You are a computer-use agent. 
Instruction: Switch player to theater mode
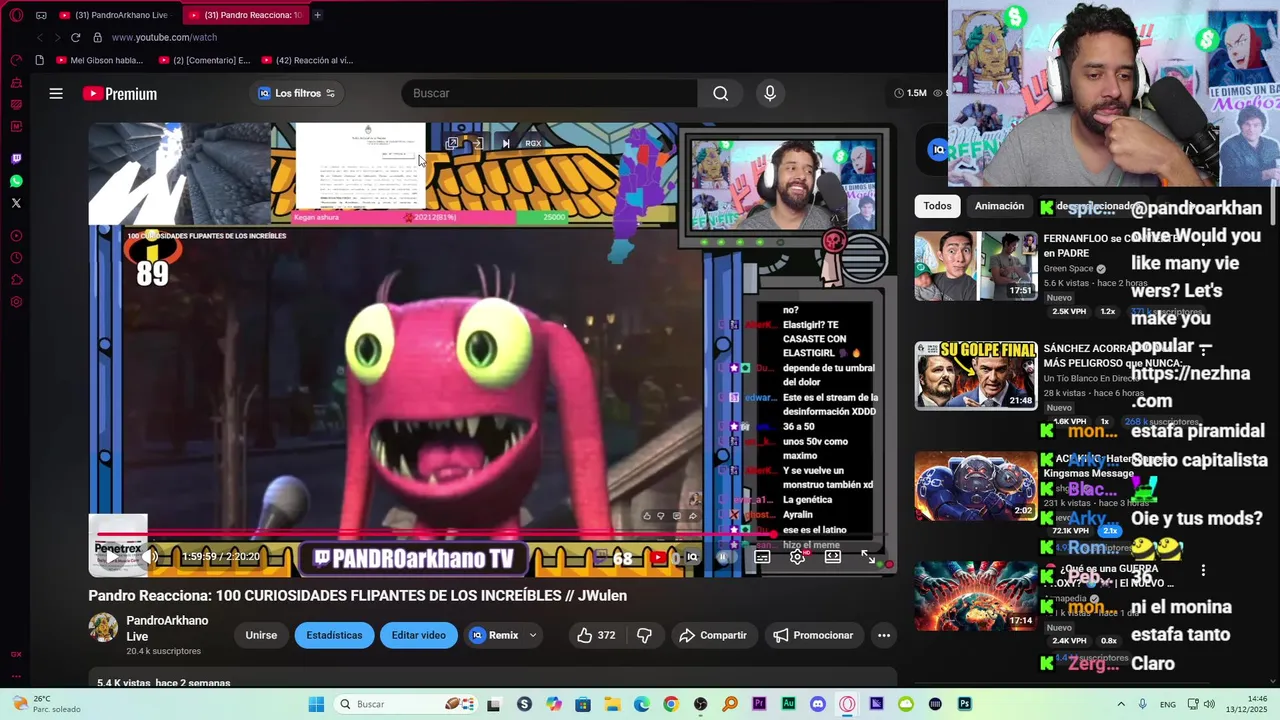(833, 557)
